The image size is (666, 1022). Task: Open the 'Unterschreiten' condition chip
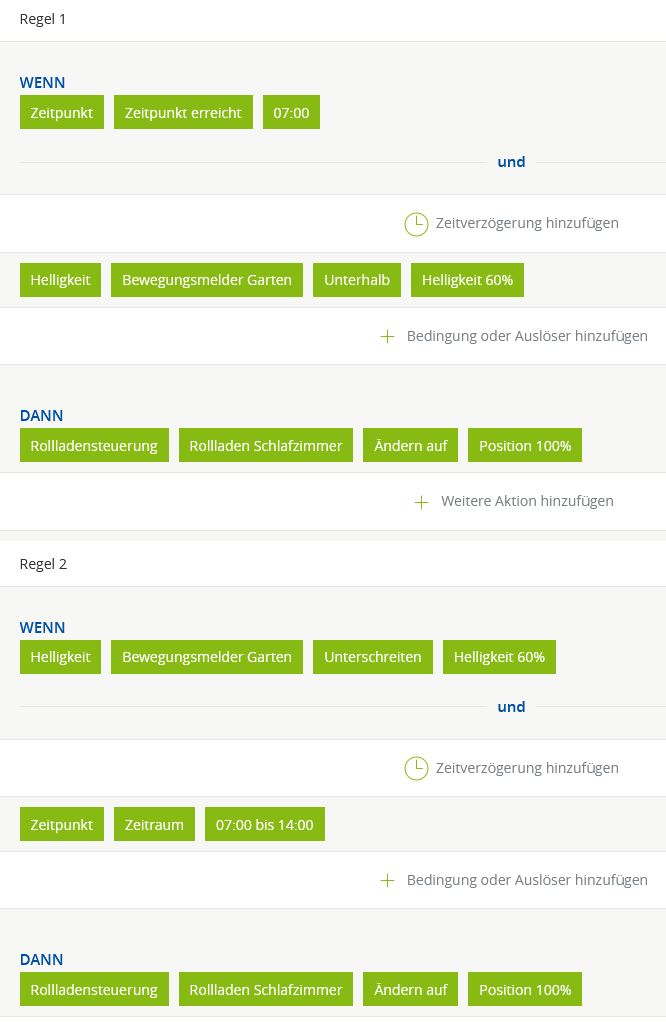coord(373,657)
